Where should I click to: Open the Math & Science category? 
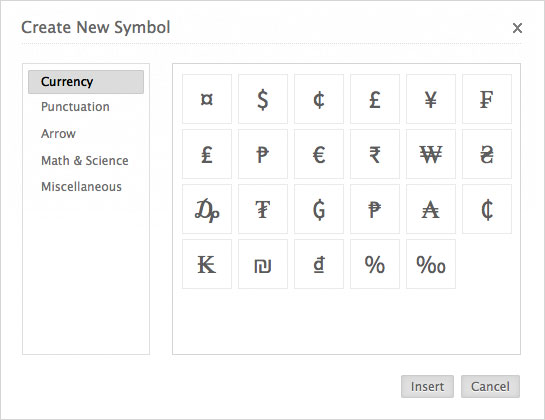point(84,161)
